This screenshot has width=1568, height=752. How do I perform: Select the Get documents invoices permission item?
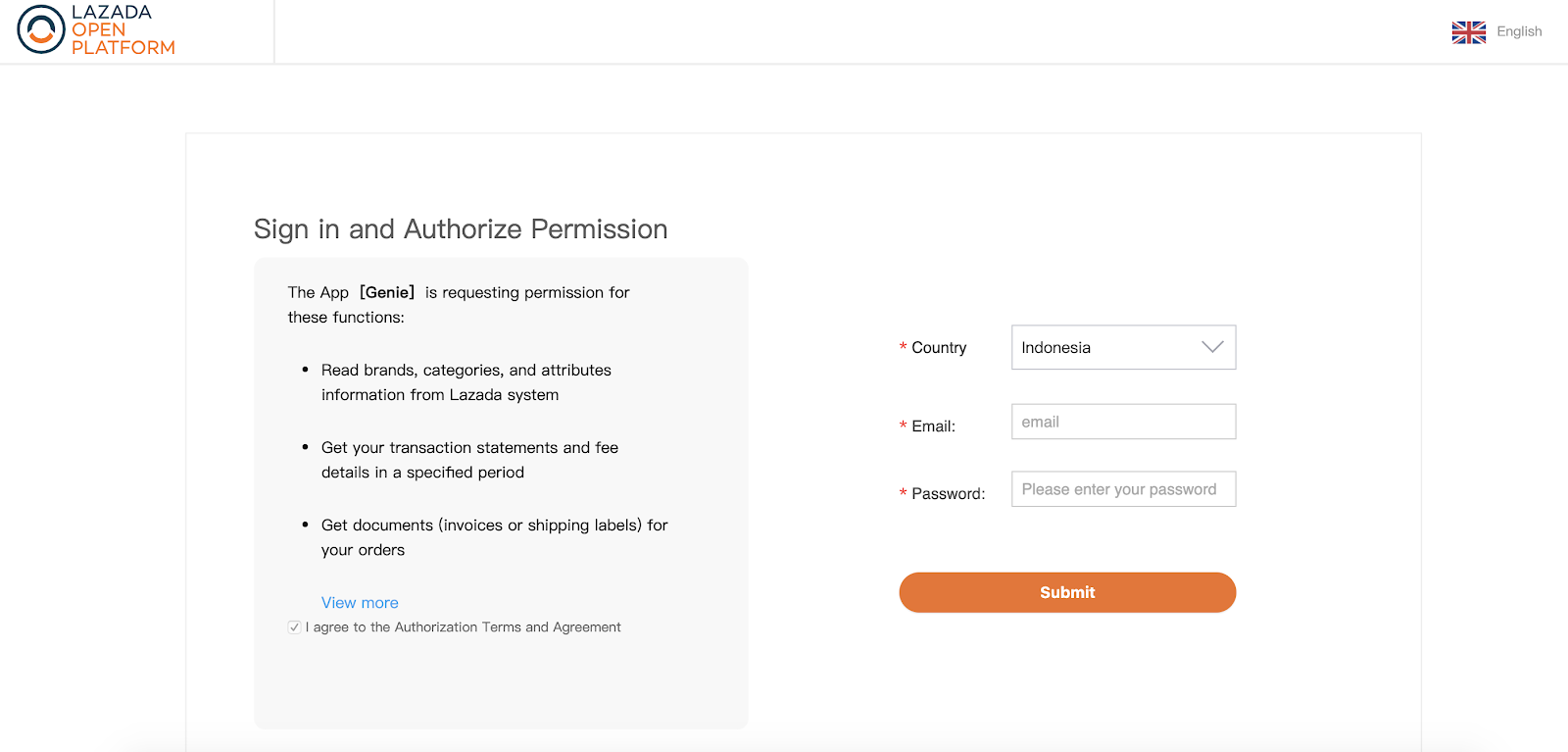[495, 537]
